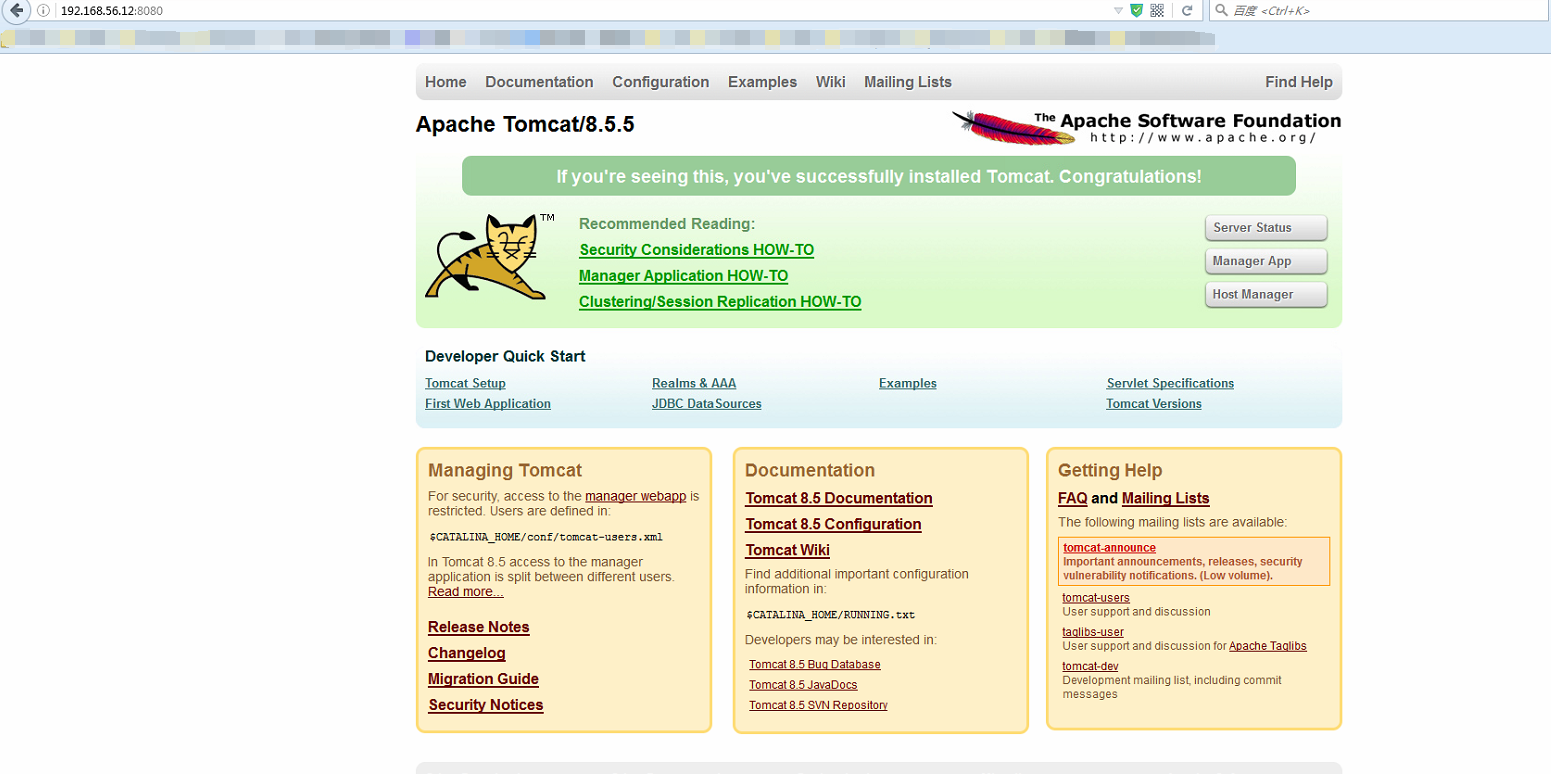Open the Servlet Specifications link
This screenshot has height=774, width=1551.
(1170, 383)
